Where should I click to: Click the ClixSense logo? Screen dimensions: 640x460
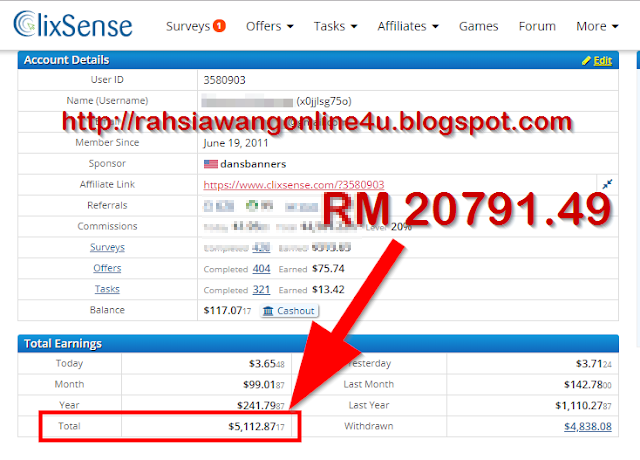coord(73,24)
